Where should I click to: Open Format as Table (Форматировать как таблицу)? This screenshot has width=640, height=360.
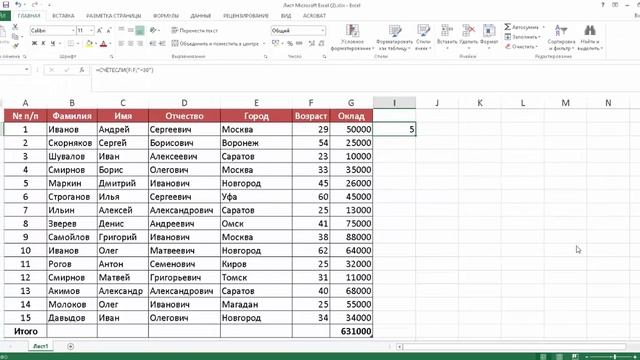click(x=394, y=37)
